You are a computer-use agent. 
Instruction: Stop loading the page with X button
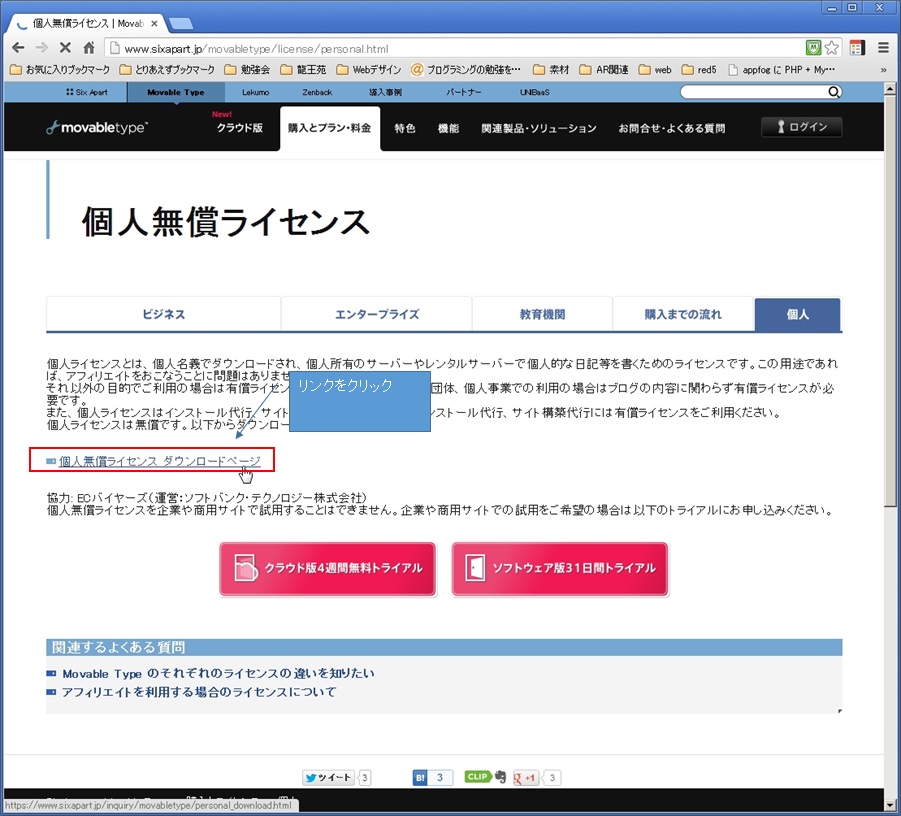(65, 48)
